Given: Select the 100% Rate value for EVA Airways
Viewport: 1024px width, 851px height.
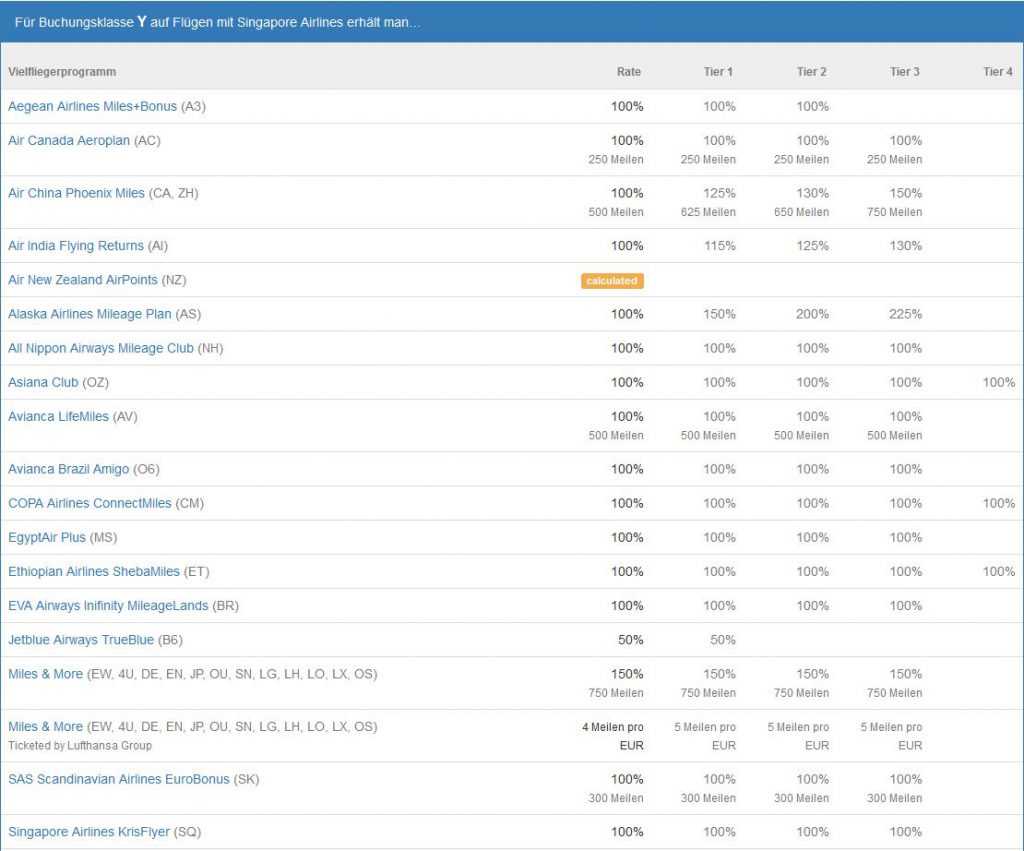Looking at the screenshot, I should [628, 605].
